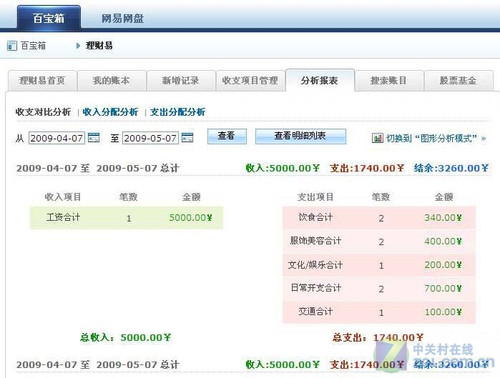The height and width of the screenshot is (378, 500).
Task: Click the 文化/娱乐合计 expense row label
Action: [x=315, y=265]
